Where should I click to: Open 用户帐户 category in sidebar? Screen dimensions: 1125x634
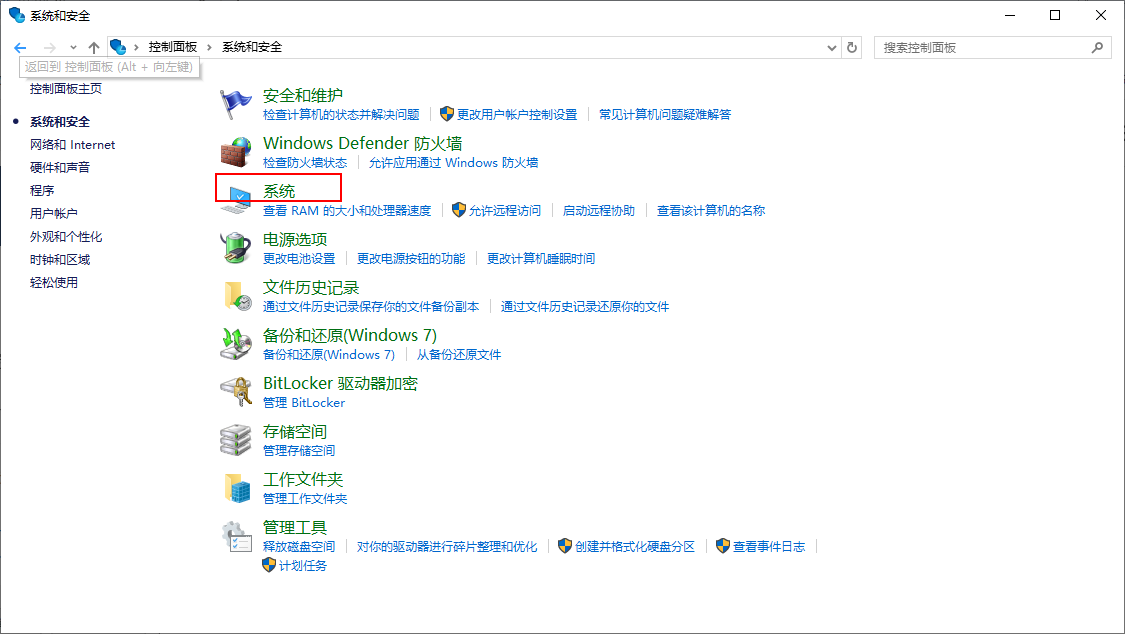[54, 213]
